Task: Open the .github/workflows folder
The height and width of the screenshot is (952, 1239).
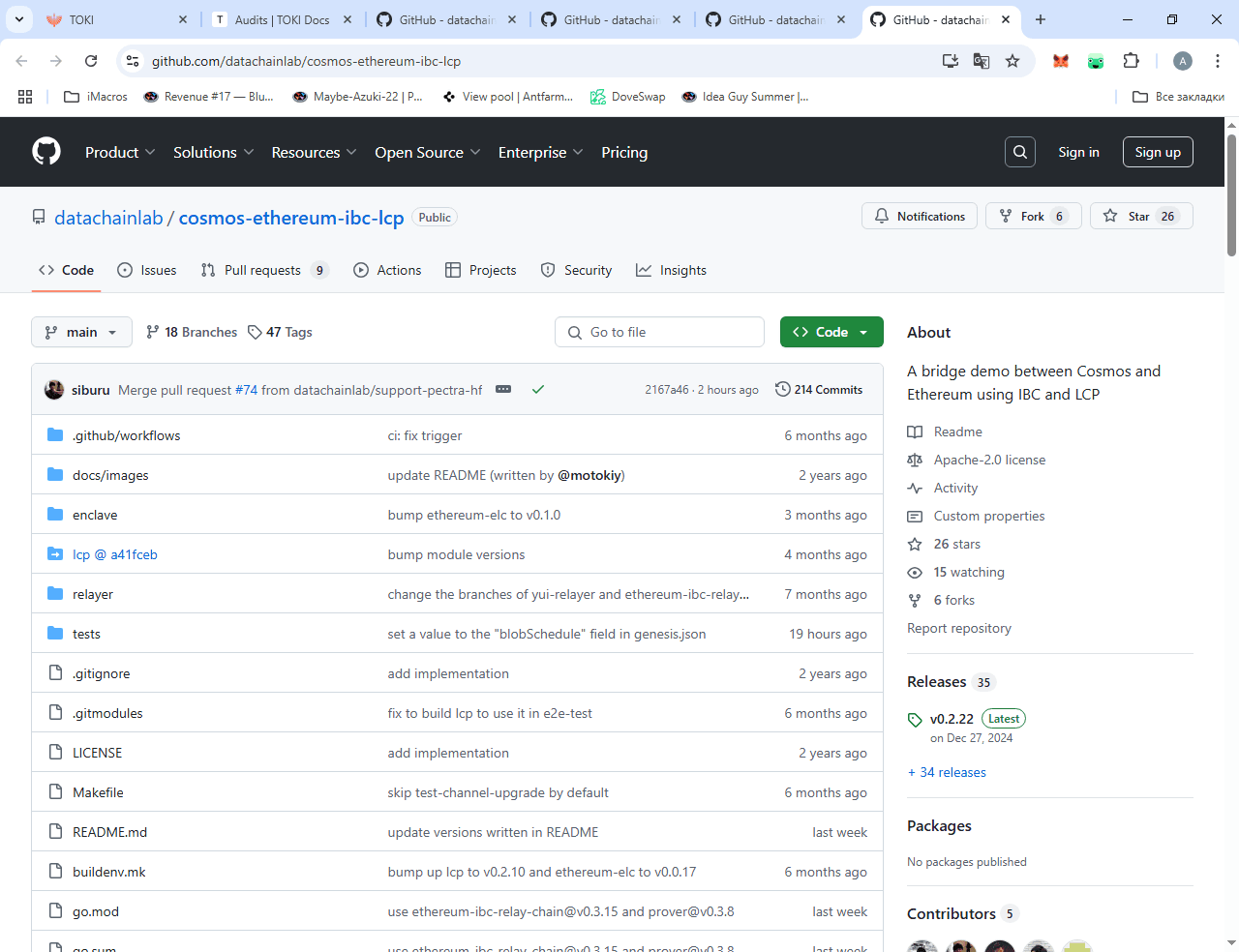Action: [x=126, y=435]
